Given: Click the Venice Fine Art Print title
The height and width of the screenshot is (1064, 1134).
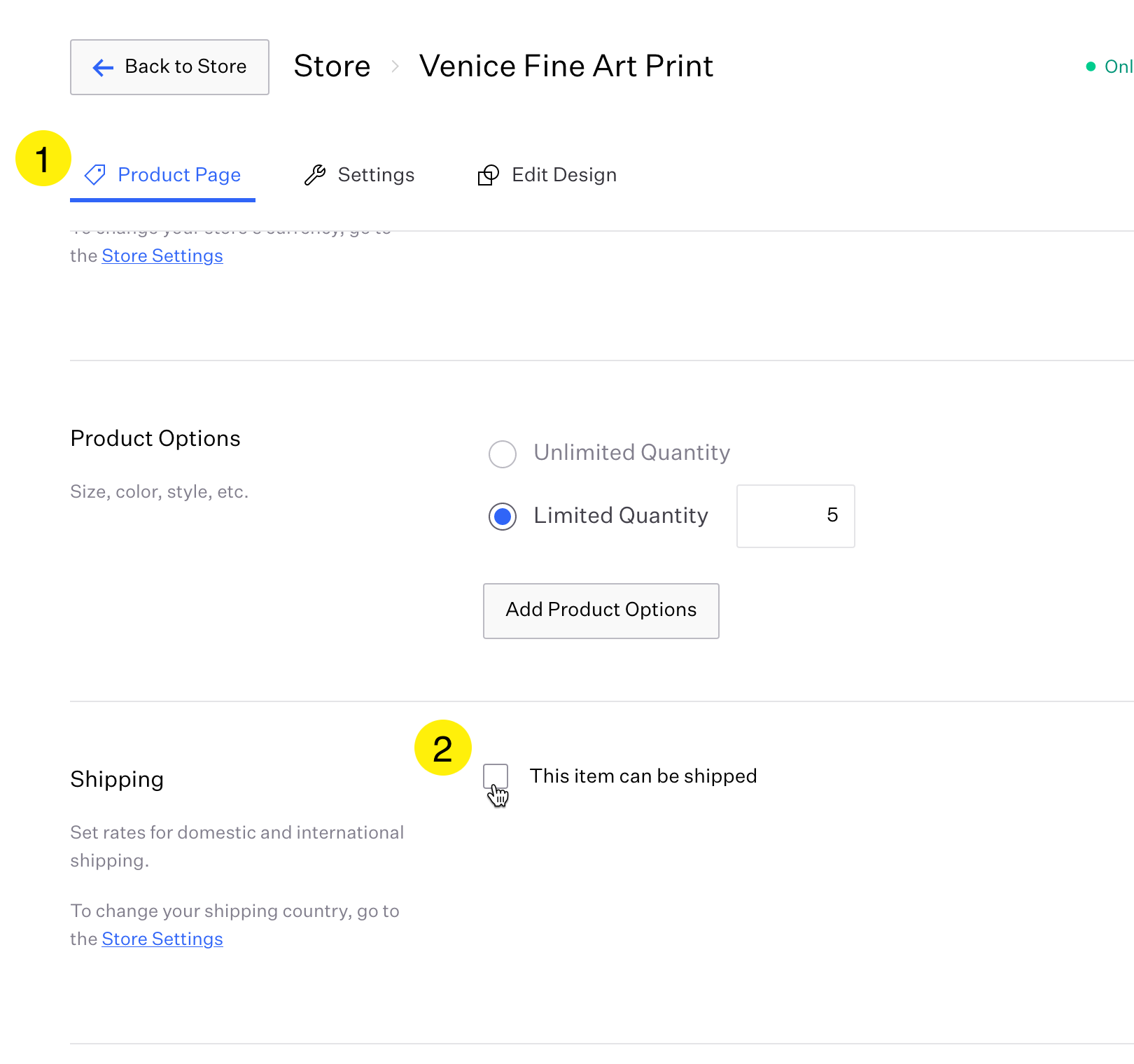Looking at the screenshot, I should 566,66.
